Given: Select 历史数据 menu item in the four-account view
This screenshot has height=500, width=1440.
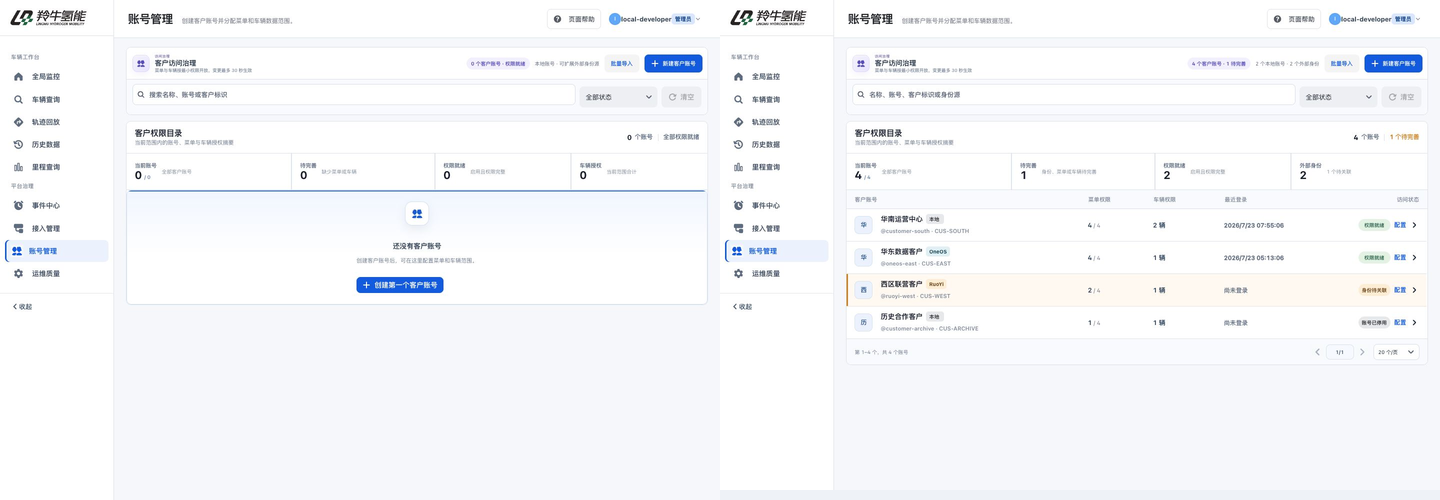Looking at the screenshot, I should [776, 145].
